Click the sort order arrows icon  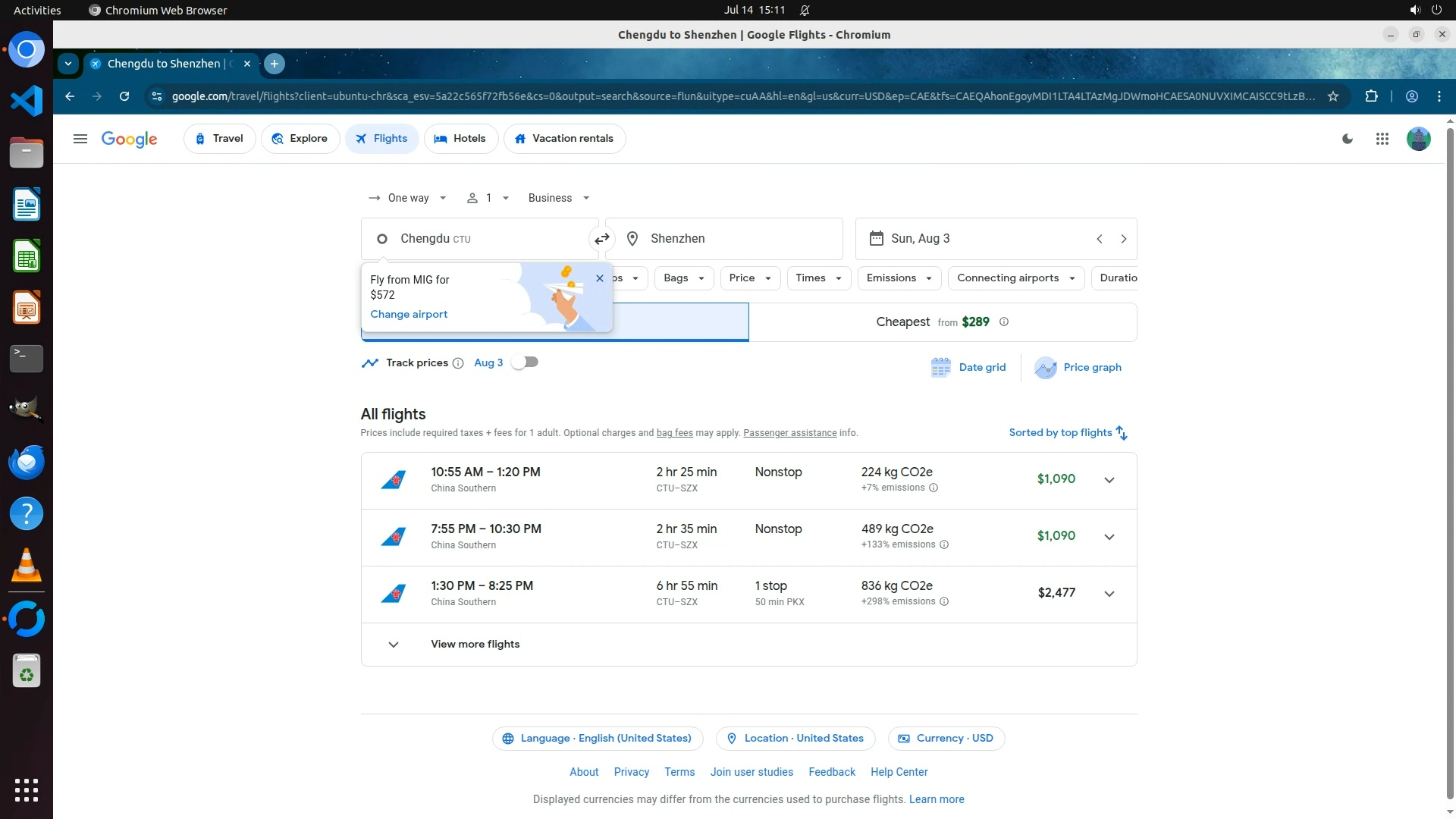(1122, 433)
